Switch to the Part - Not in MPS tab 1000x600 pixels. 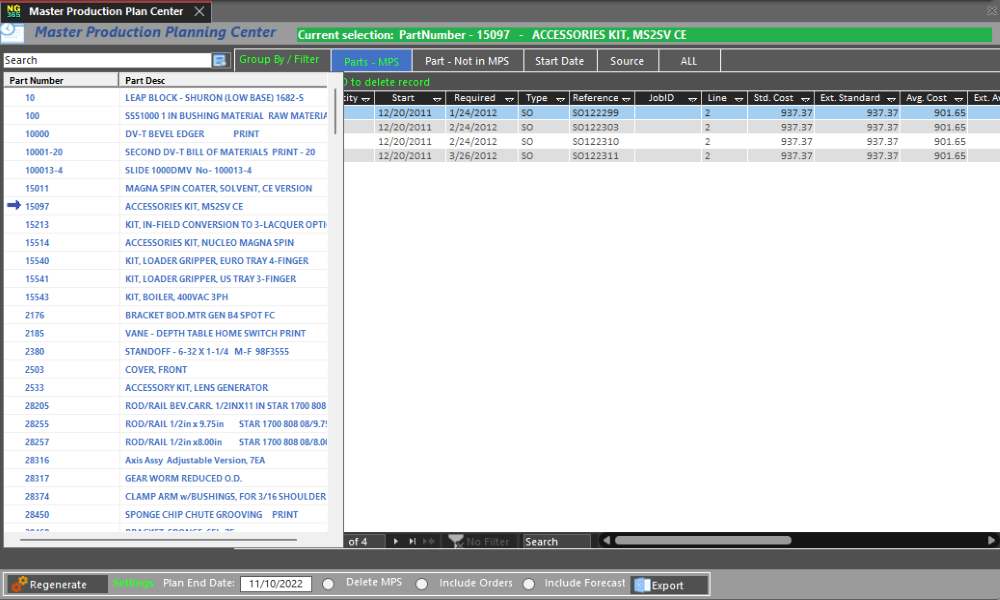click(467, 61)
